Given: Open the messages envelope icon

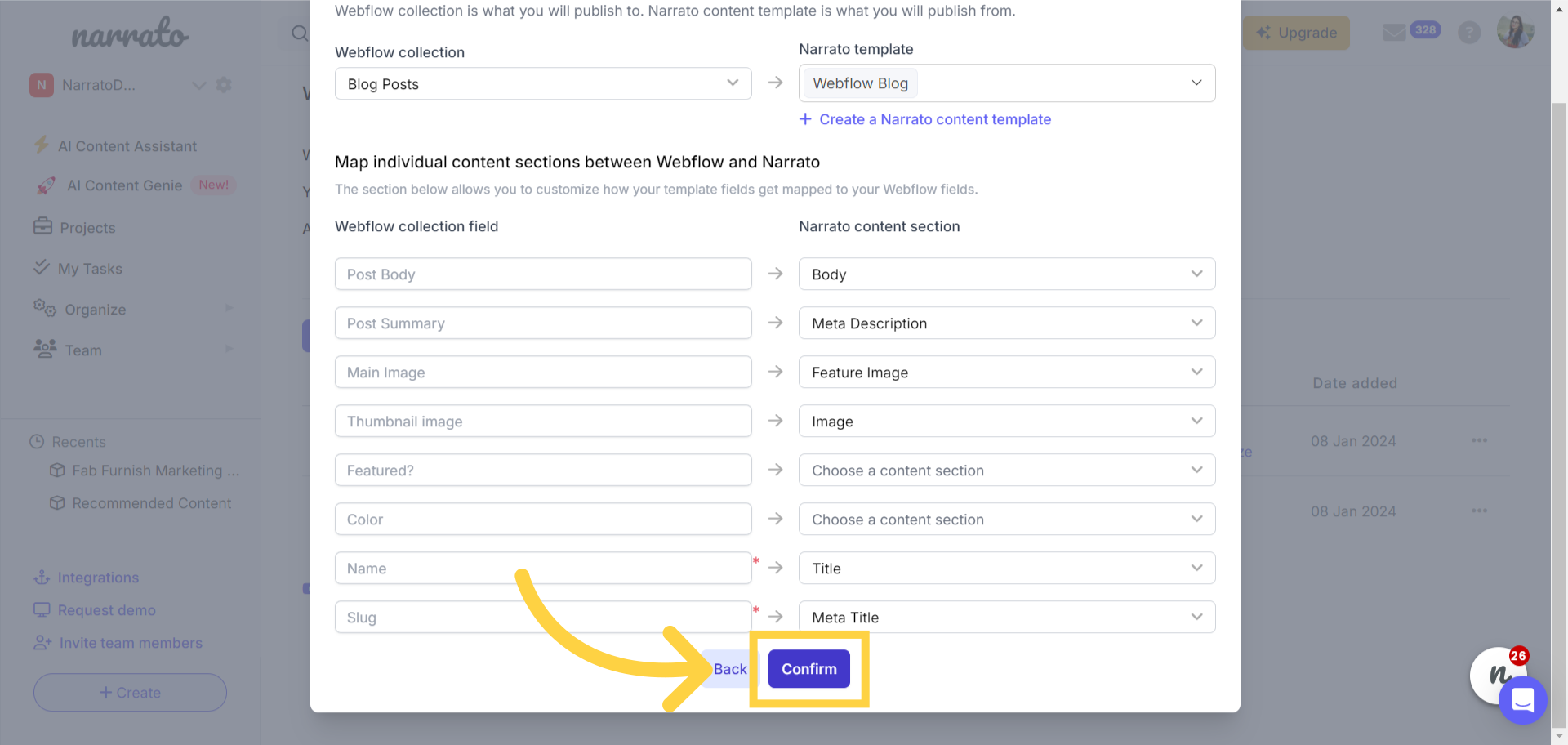Looking at the screenshot, I should point(1394,33).
